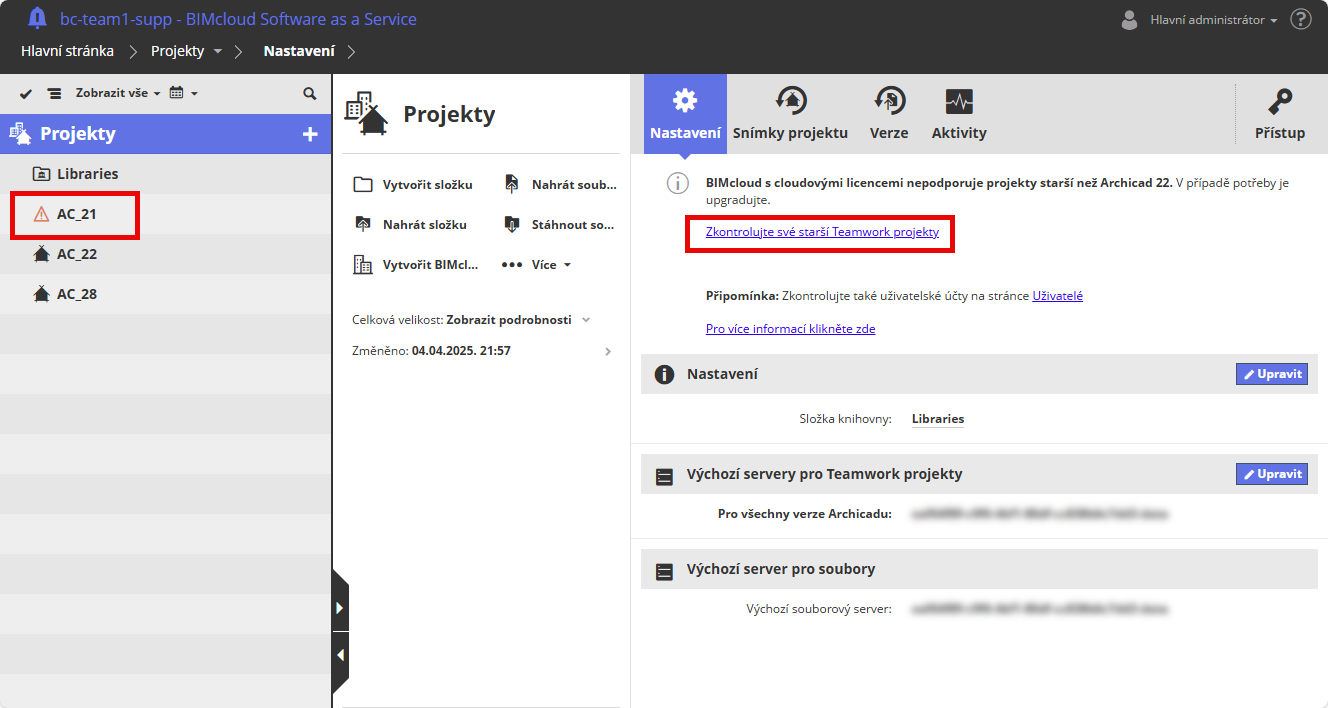
Task: Go to Hlavní stránka breadcrumb
Action: tap(67, 50)
